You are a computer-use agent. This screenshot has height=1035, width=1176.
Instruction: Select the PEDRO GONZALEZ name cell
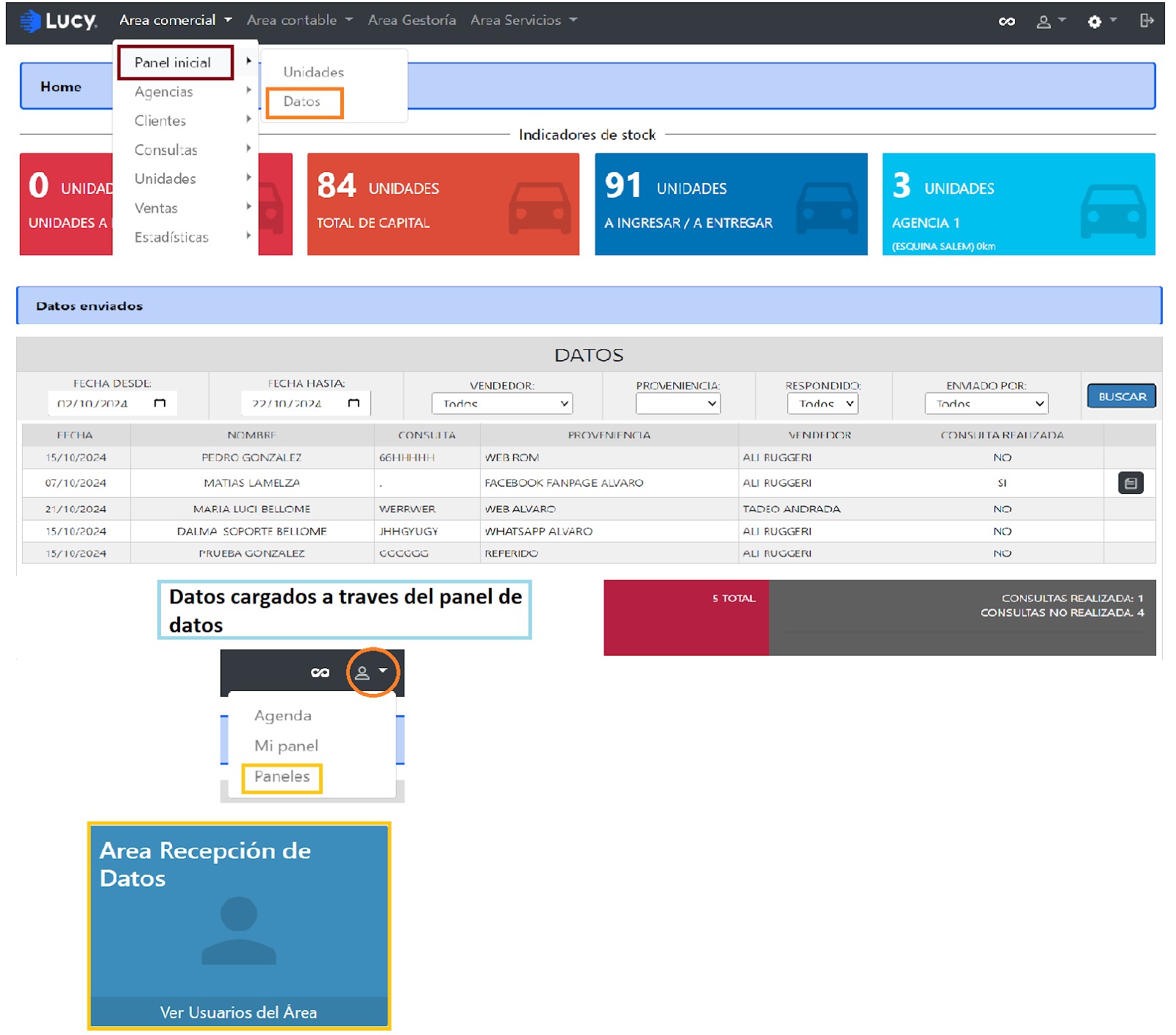252,457
